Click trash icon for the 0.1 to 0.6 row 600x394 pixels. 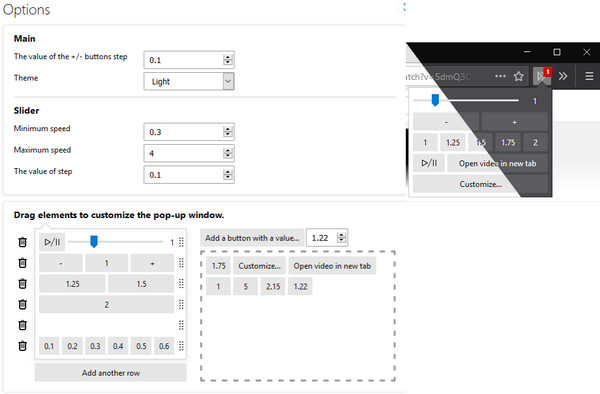(23, 346)
